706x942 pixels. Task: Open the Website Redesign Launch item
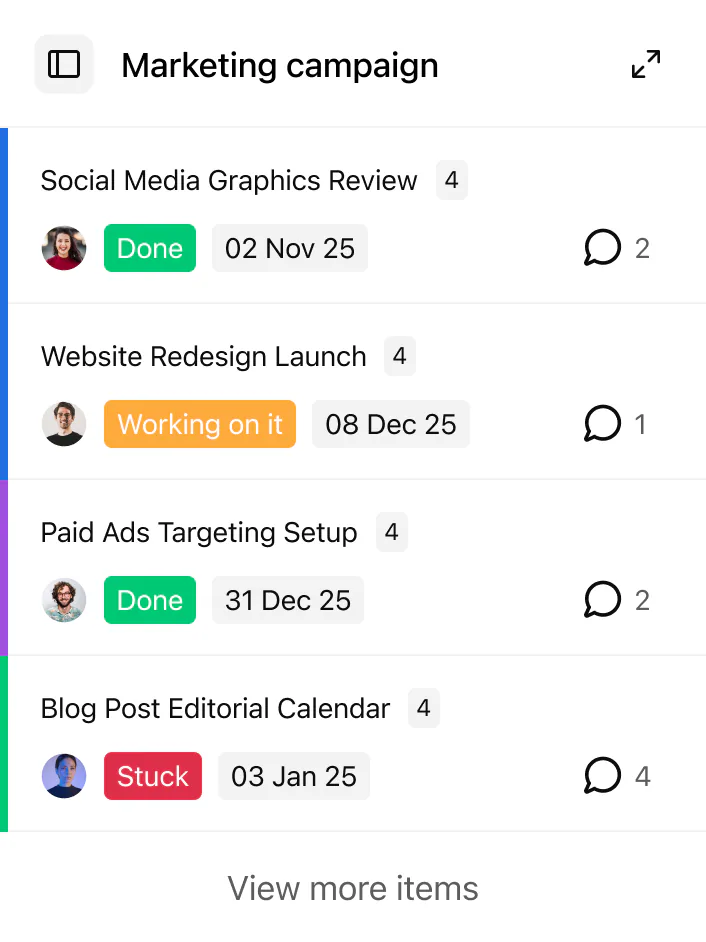(203, 356)
